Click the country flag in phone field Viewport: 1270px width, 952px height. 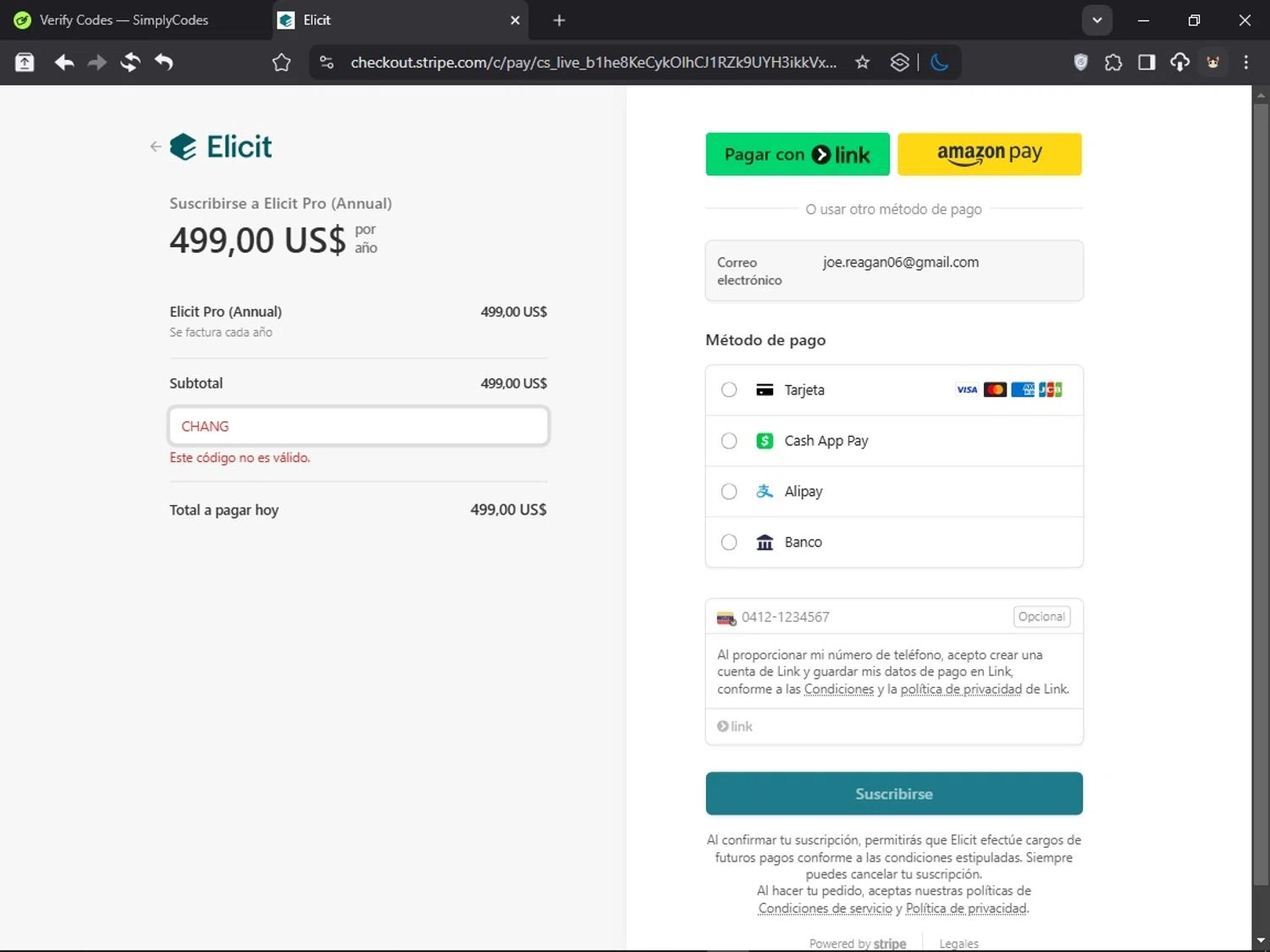click(726, 618)
